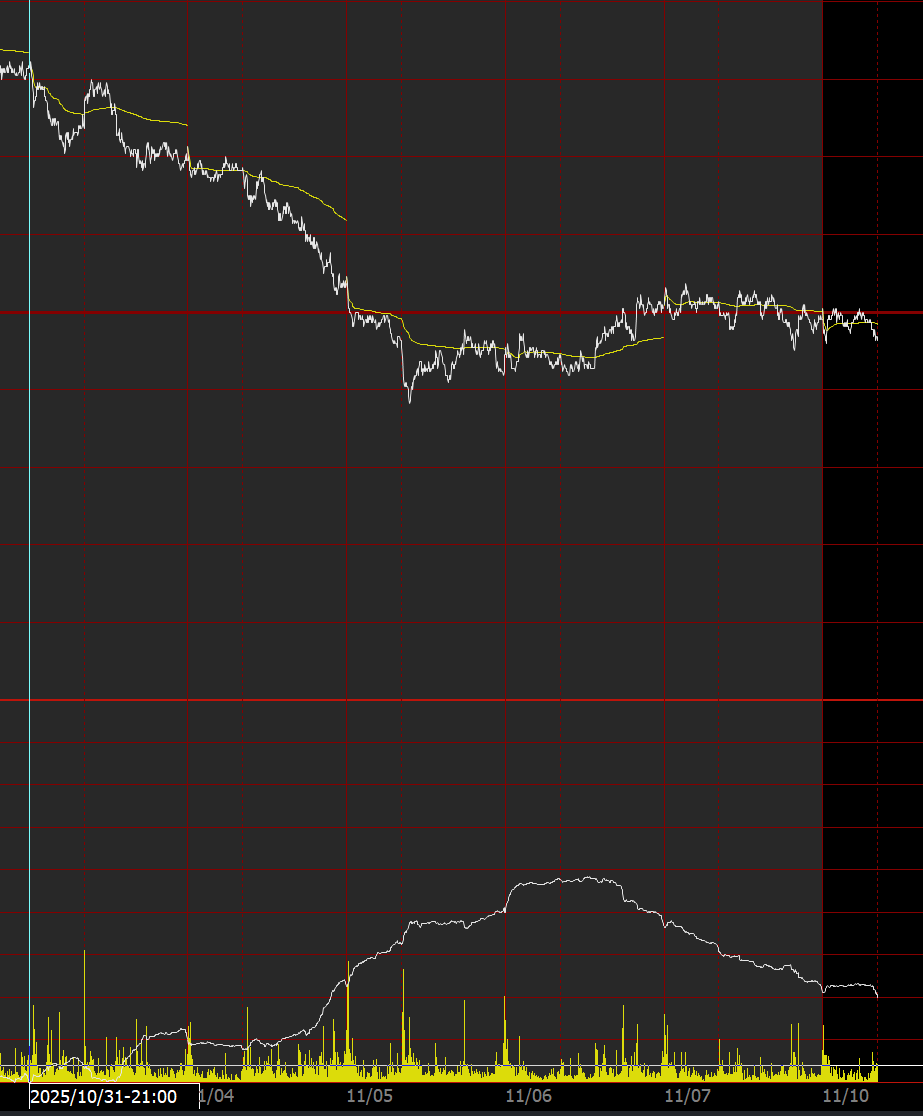
Task: Click the price rebound peak after first drop
Action: pyautogui.click(x=94, y=82)
